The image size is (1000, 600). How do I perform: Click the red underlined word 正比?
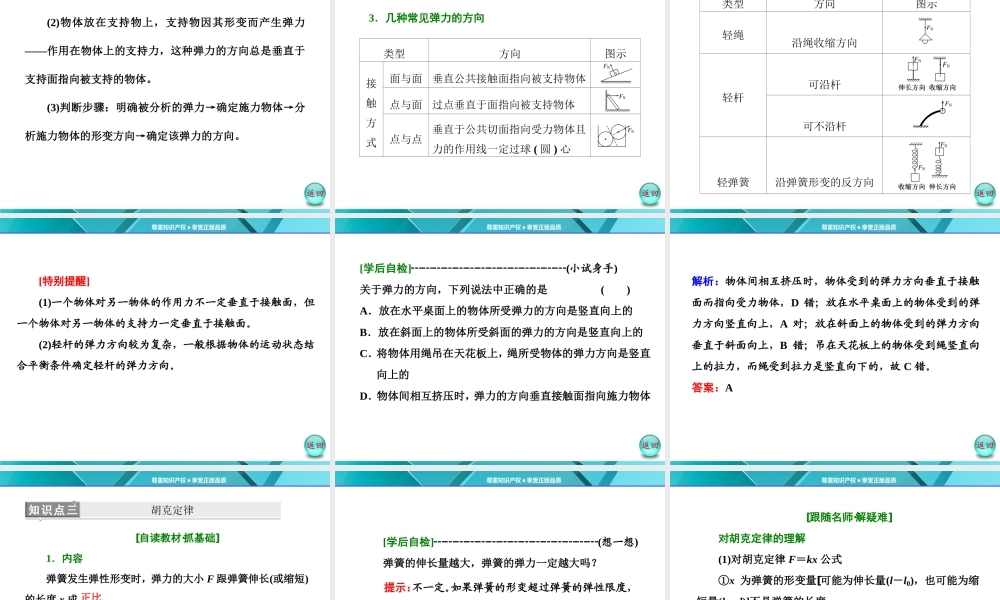tap(91, 597)
